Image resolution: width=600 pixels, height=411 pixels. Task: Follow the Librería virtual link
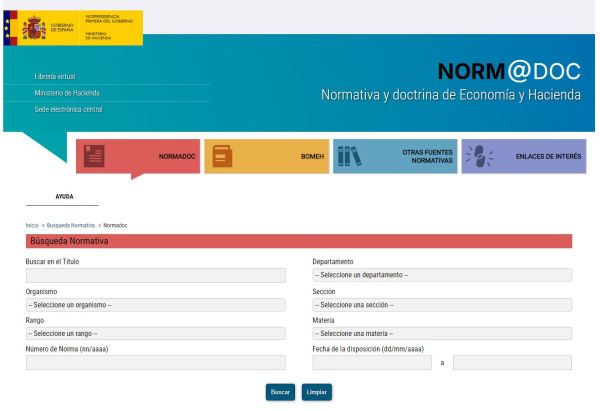[55, 77]
